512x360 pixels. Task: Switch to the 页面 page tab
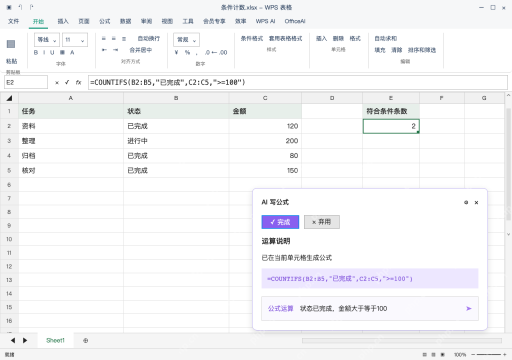(x=84, y=21)
